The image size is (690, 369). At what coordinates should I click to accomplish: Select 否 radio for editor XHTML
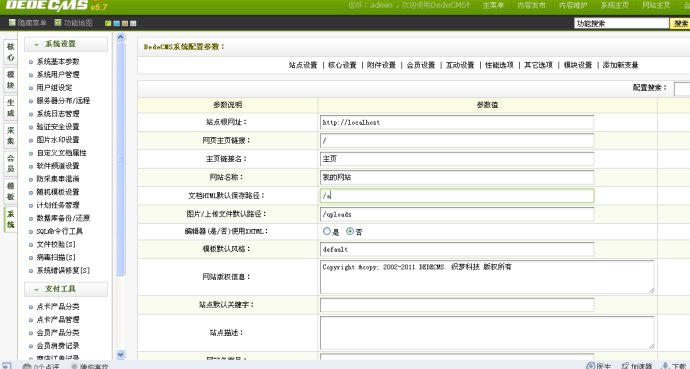point(350,231)
